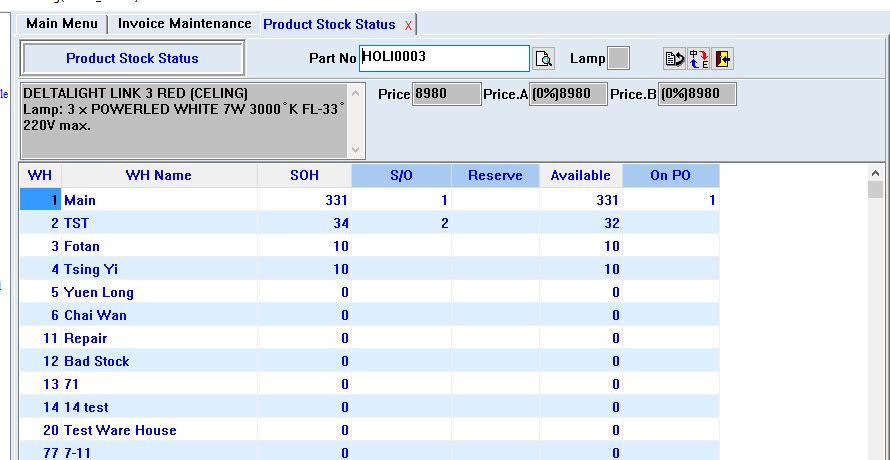Click the exit door icon
Screen dimensions: 890x460
722,59
